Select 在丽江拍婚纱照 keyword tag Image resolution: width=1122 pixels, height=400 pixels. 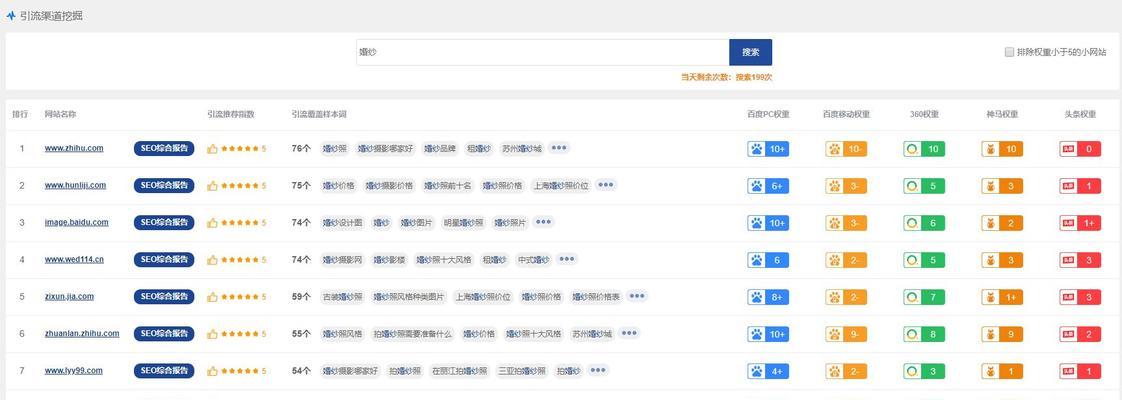click(459, 371)
